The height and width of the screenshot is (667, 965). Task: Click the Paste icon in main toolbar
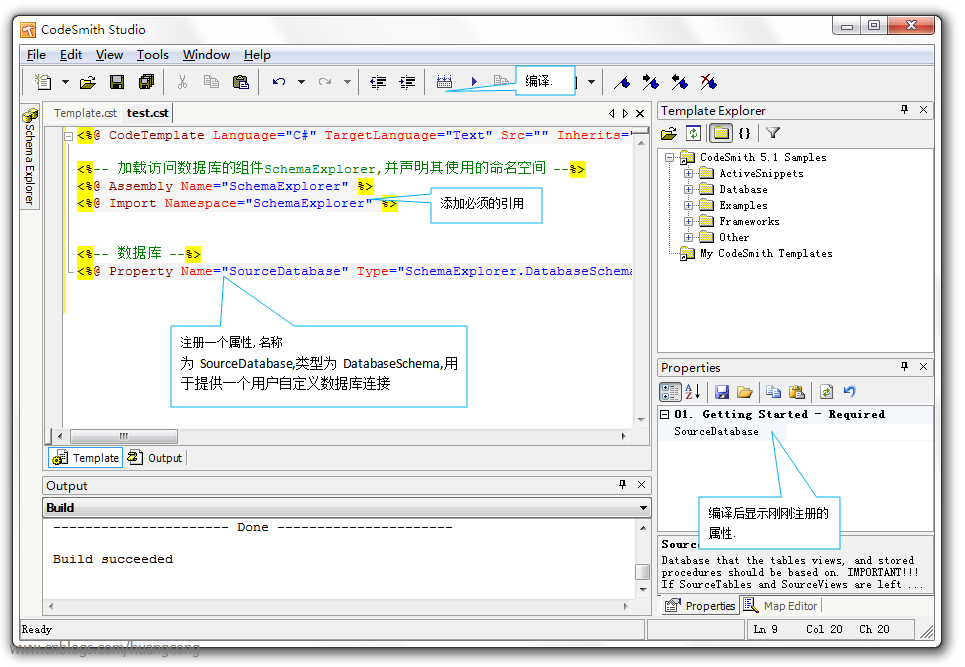(x=240, y=82)
